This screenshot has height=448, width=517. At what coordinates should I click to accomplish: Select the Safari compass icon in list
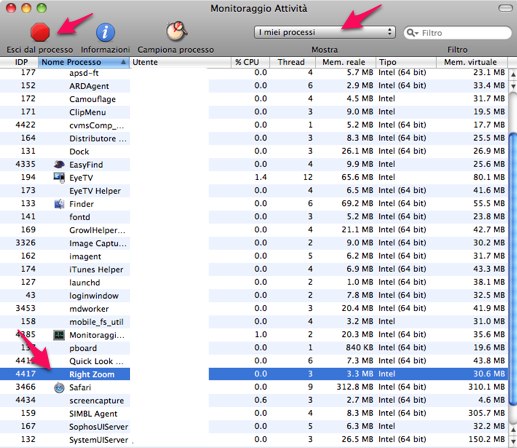(59, 387)
